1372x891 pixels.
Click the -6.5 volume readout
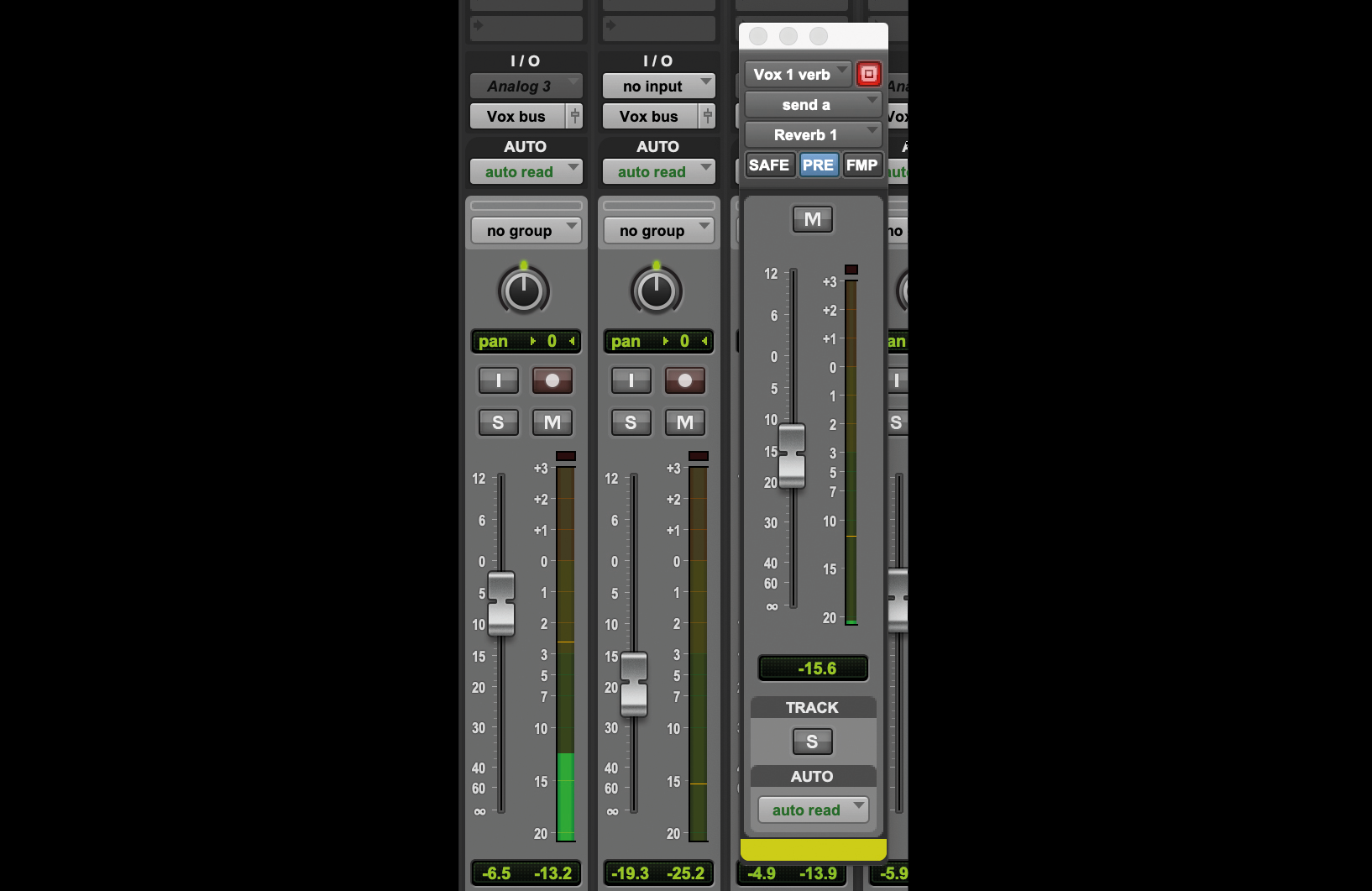click(497, 873)
